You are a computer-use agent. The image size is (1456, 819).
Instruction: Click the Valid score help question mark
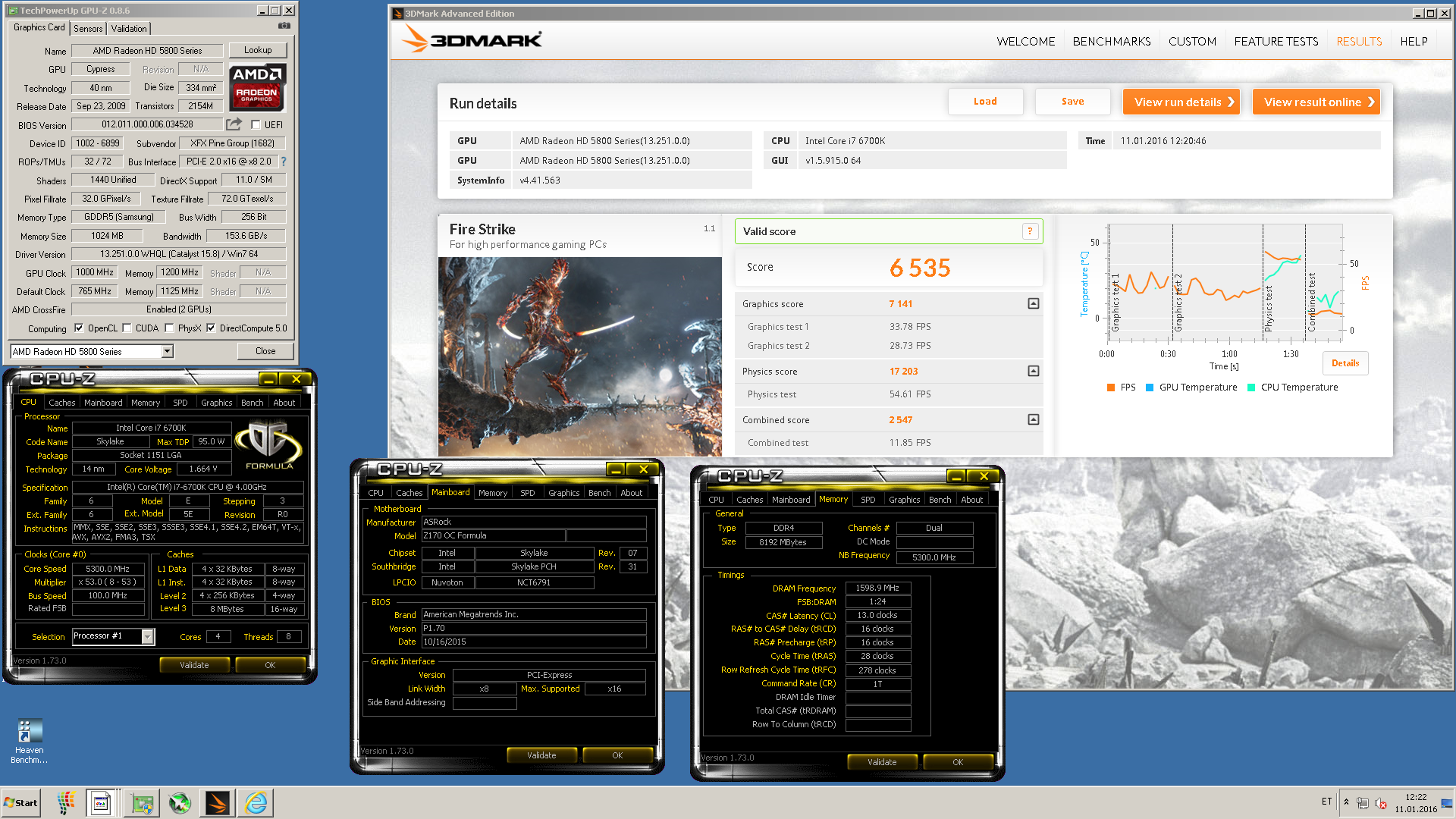pos(1030,231)
